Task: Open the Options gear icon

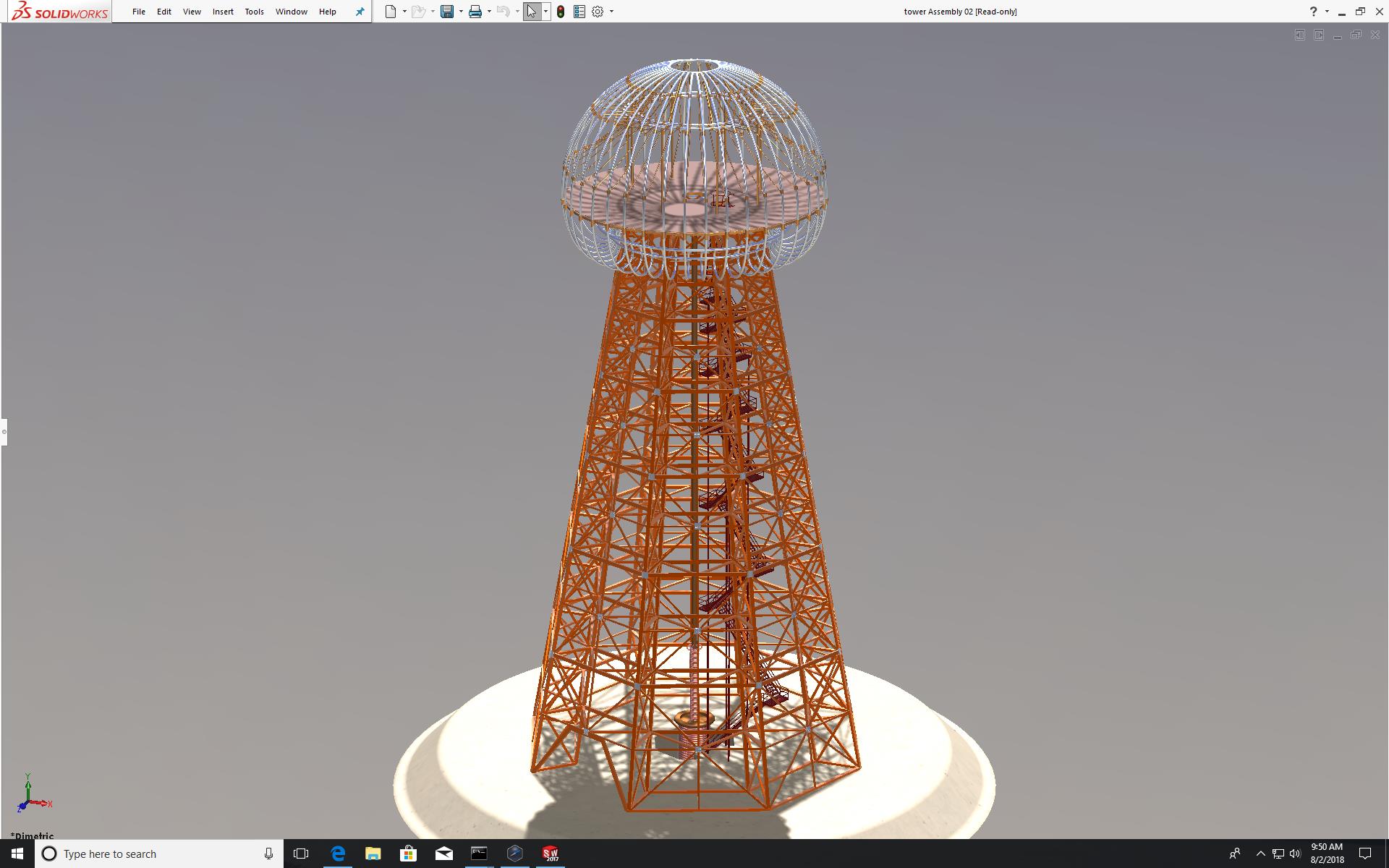Action: coord(598,12)
